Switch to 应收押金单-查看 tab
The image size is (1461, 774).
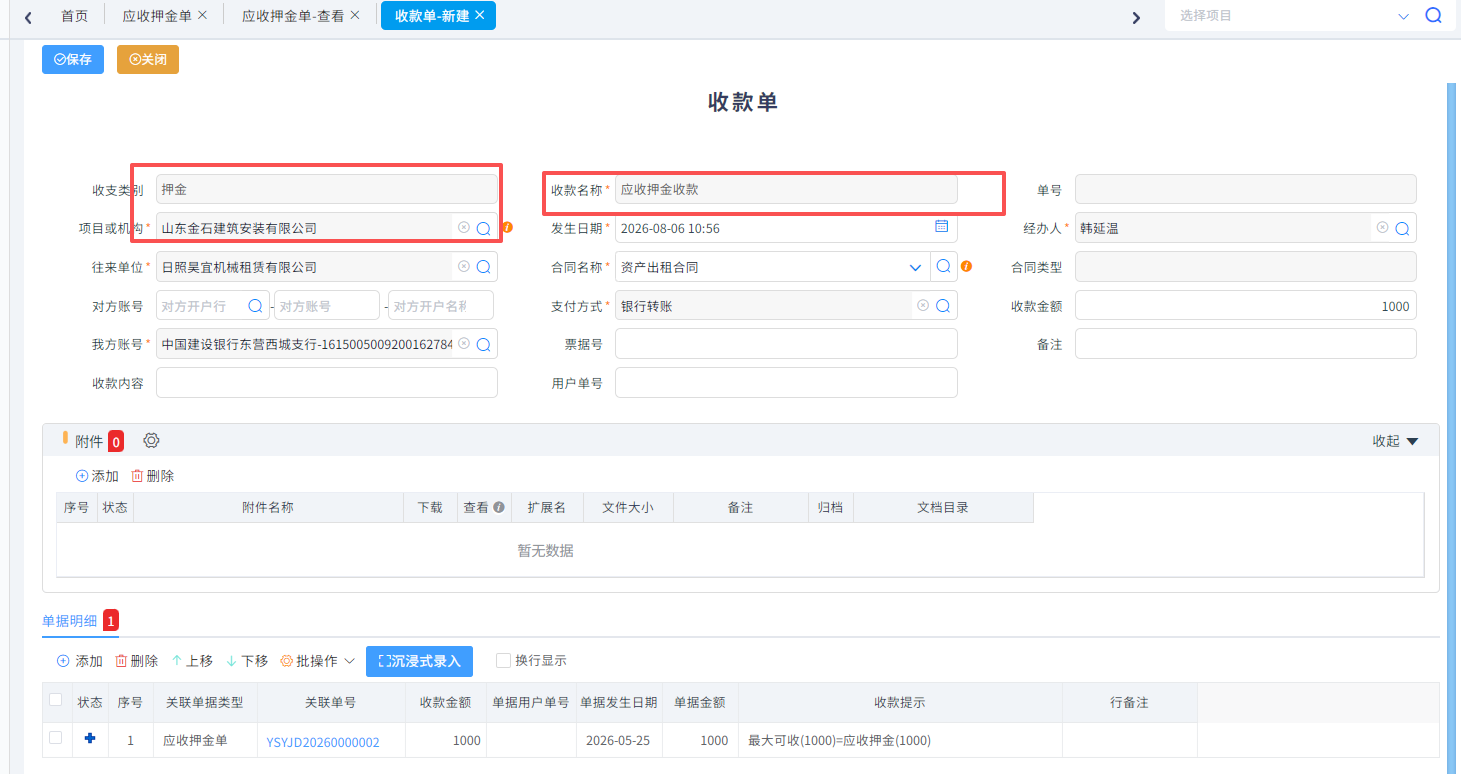(x=292, y=16)
